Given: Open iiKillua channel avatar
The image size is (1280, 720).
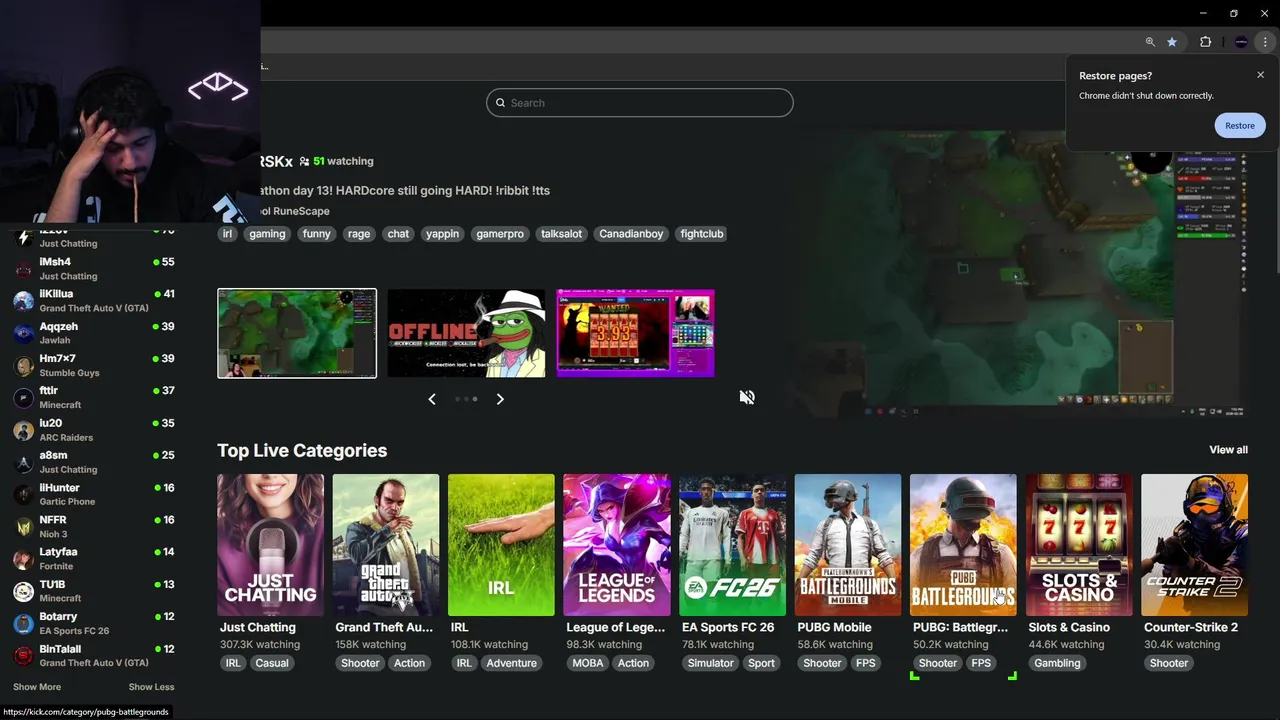Looking at the screenshot, I should (23, 301).
